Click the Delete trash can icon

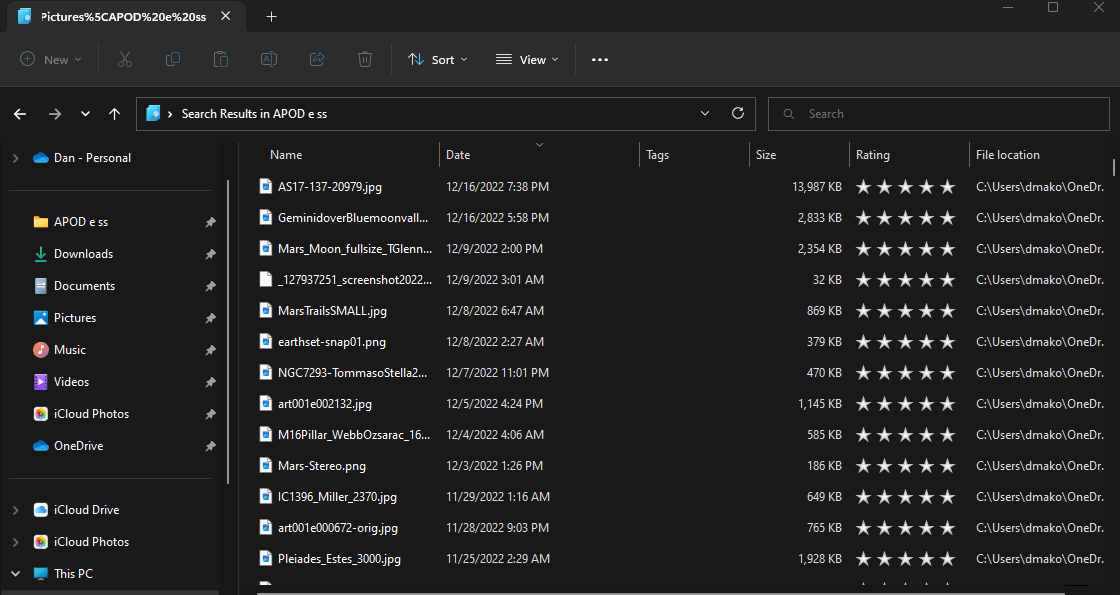click(x=365, y=60)
